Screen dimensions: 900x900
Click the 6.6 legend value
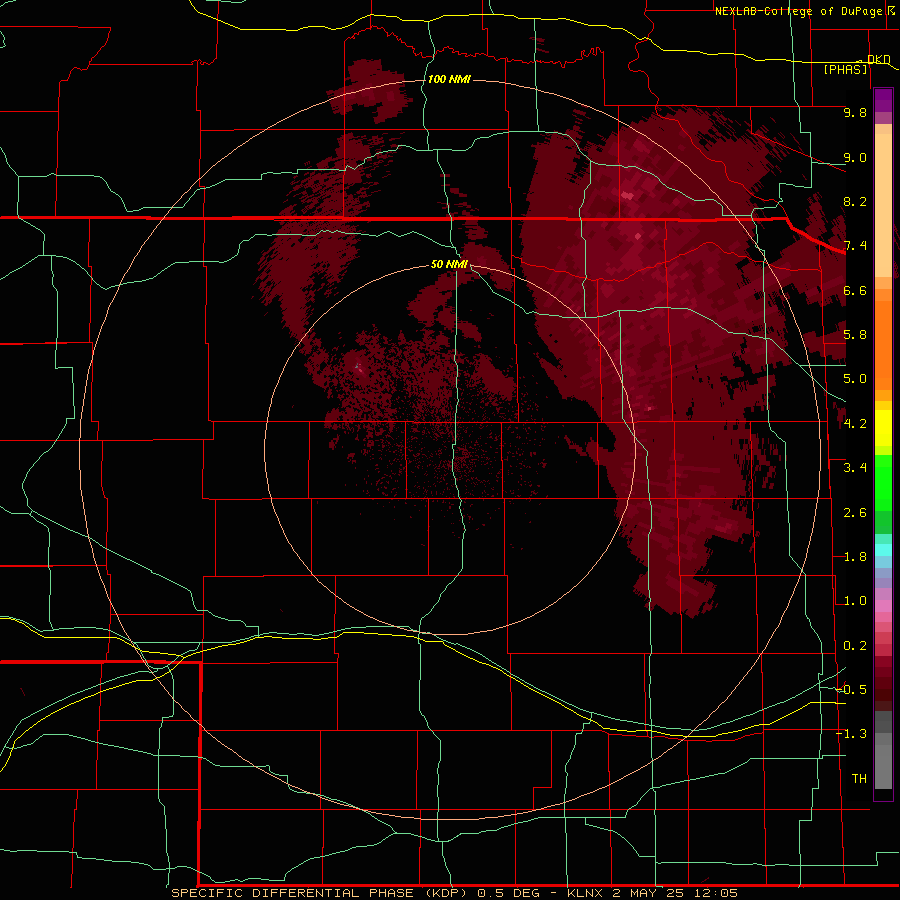[x=855, y=290]
